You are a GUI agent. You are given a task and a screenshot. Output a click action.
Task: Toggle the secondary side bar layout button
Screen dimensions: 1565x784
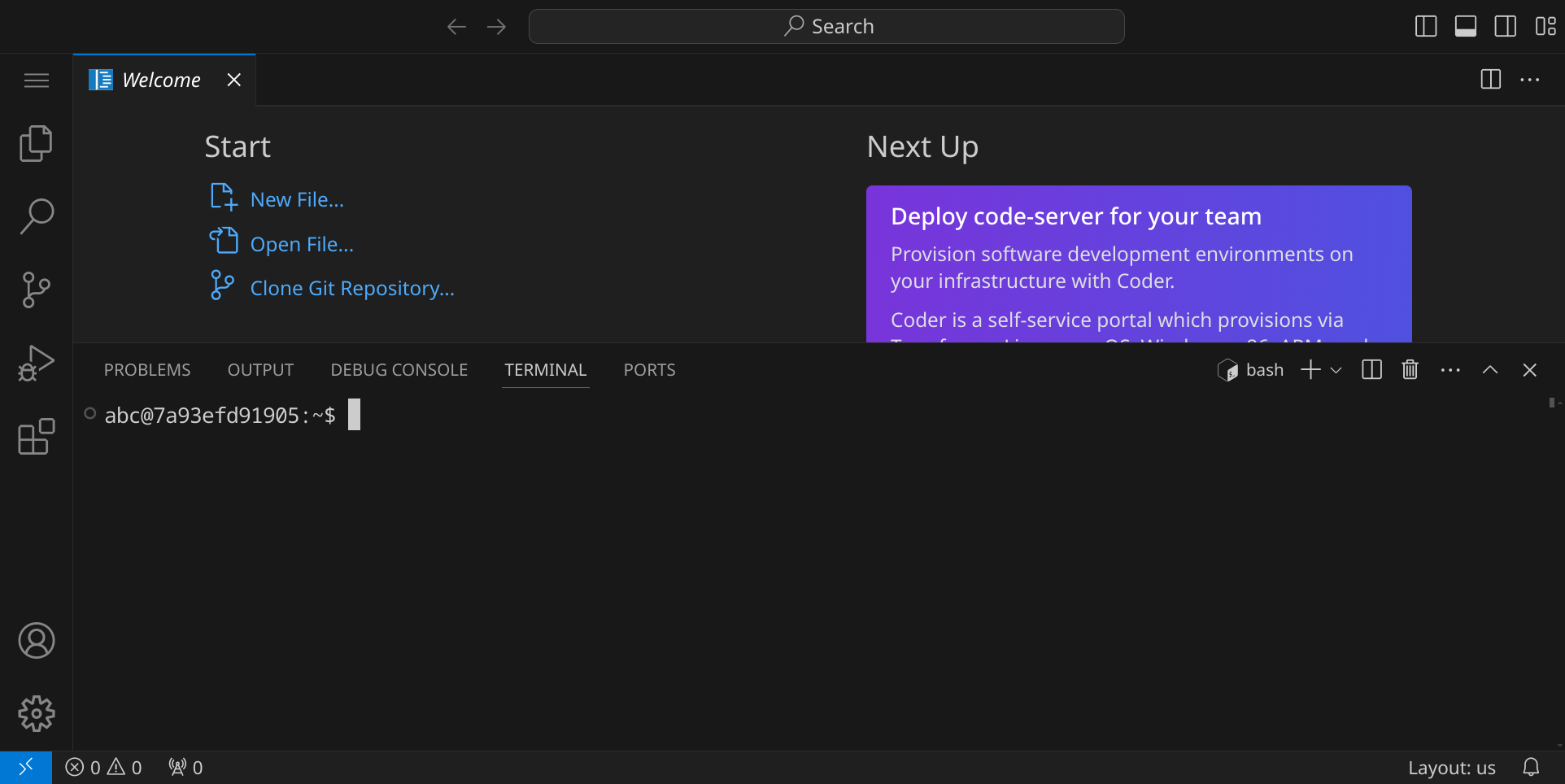tap(1505, 27)
